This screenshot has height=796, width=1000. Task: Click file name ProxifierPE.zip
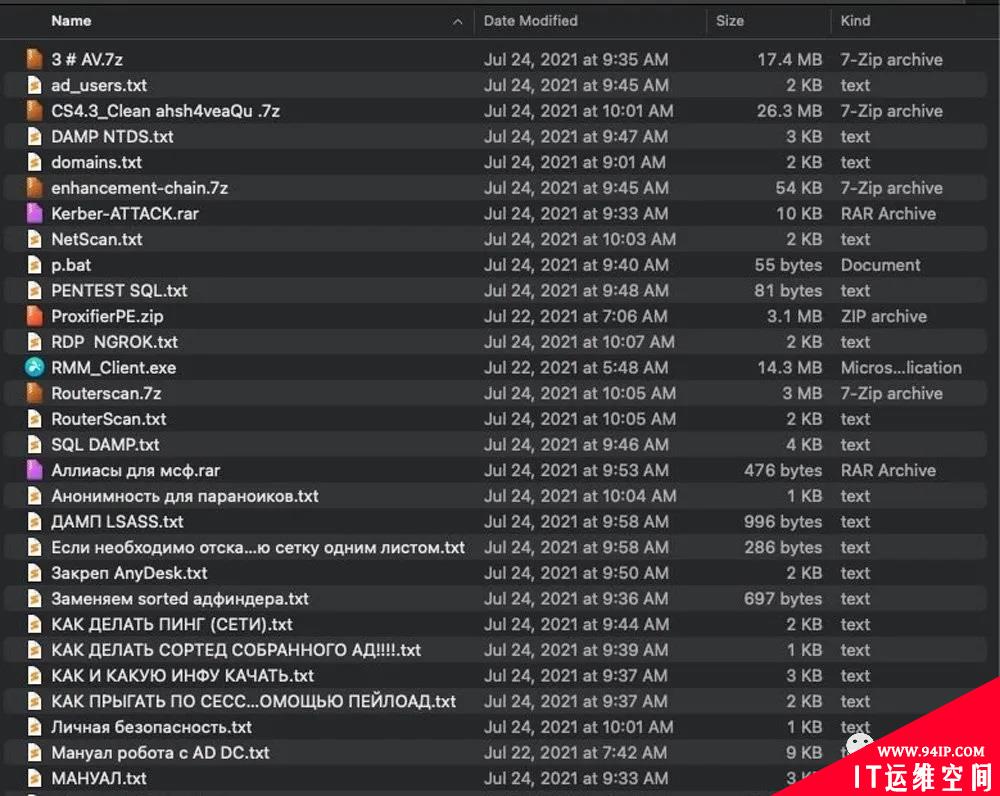pos(107,316)
